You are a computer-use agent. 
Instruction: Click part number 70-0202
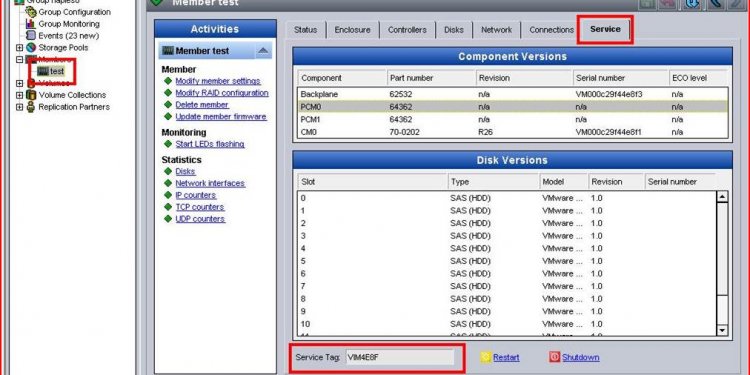pyautogui.click(x=404, y=132)
